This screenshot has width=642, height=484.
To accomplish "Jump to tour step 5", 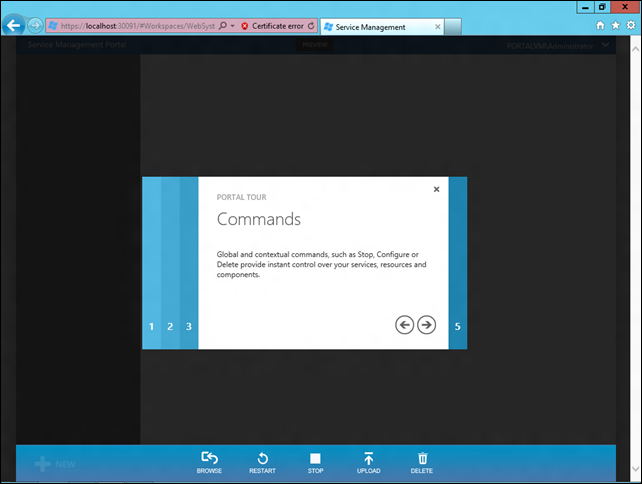I will [x=458, y=326].
